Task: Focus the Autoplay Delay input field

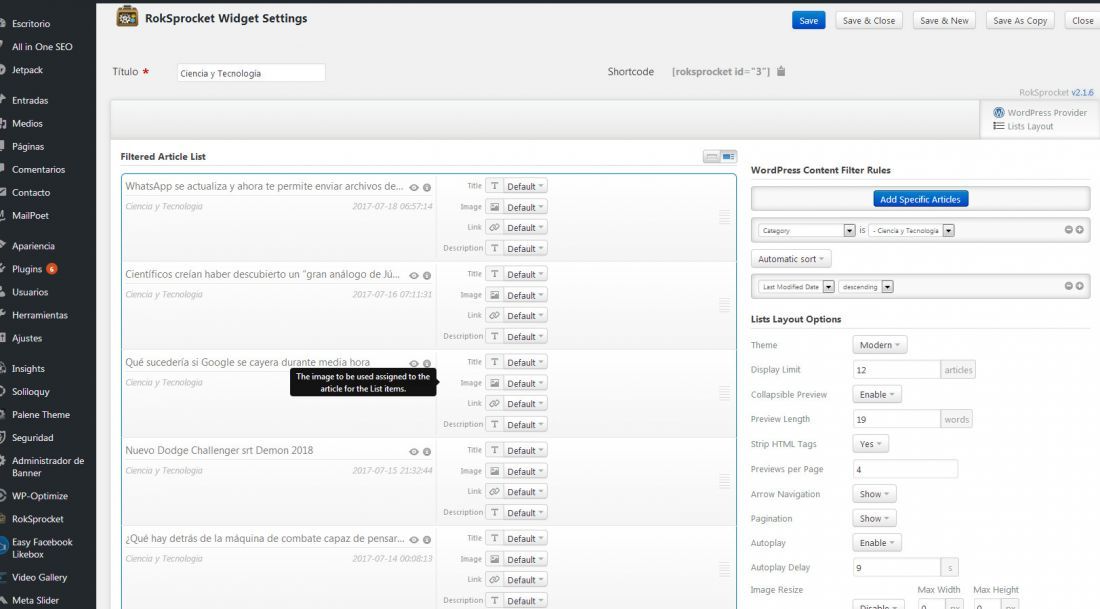Action: click(x=897, y=567)
